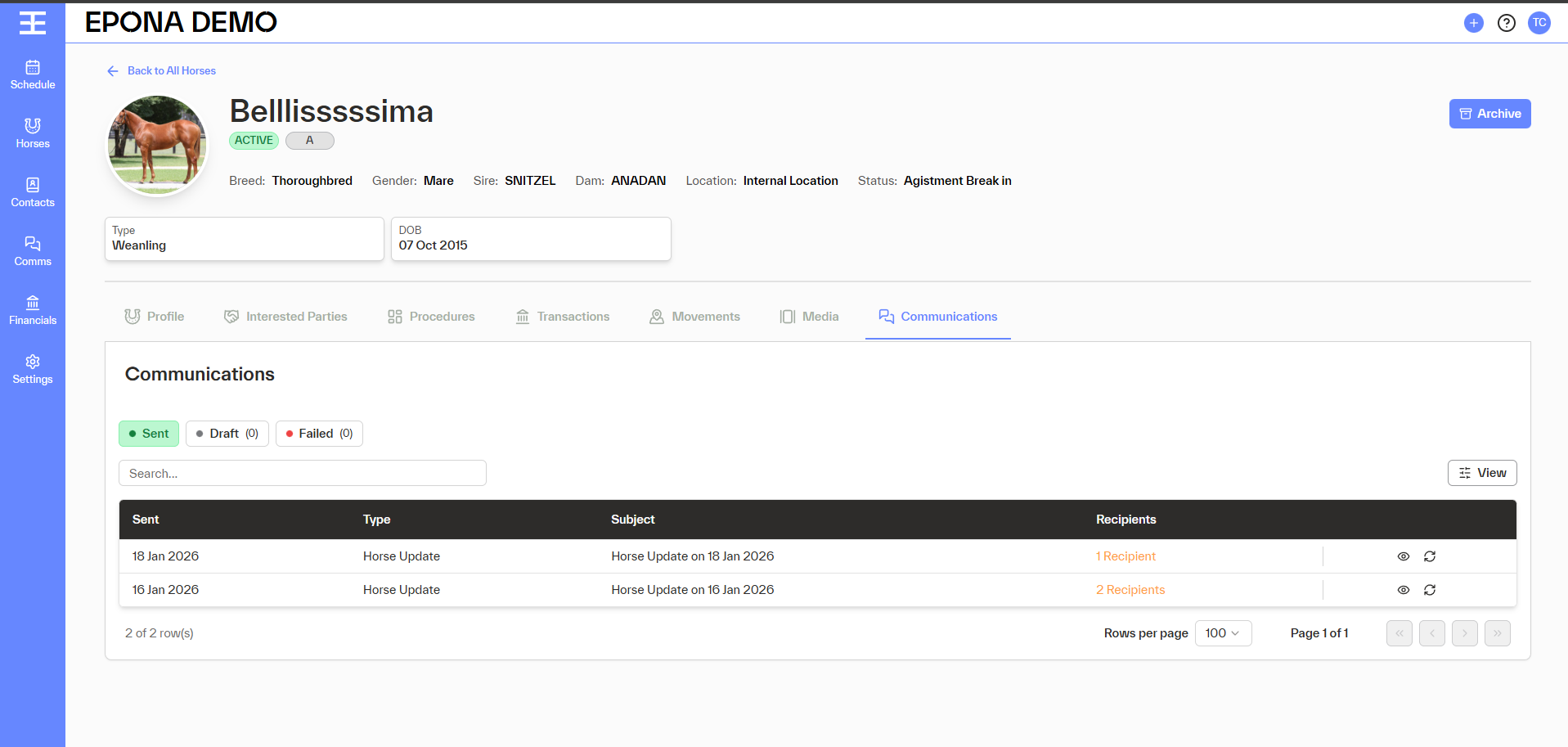This screenshot has width=1568, height=747.
Task: Open Settings gear in the sidebar
Action: click(33, 369)
